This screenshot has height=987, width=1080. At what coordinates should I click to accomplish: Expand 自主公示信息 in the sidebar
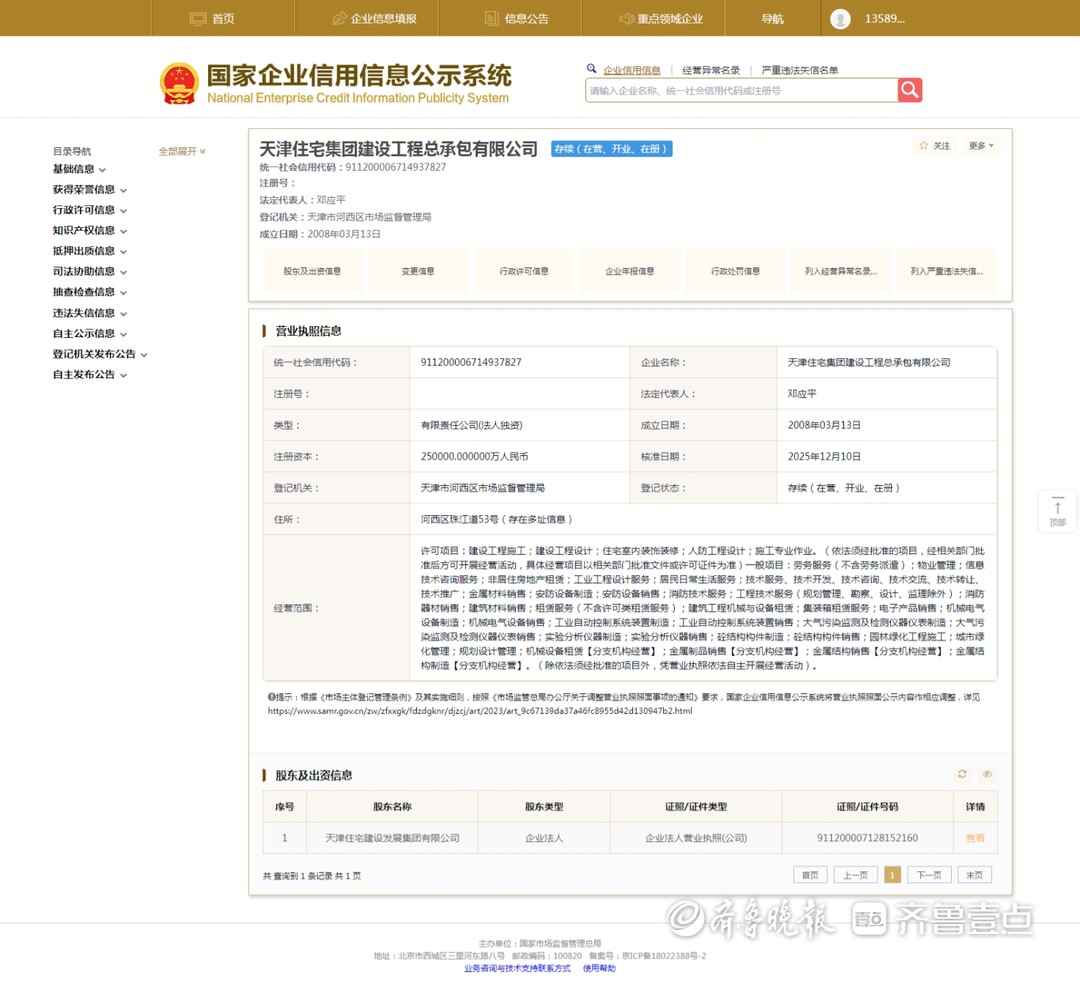[90, 333]
